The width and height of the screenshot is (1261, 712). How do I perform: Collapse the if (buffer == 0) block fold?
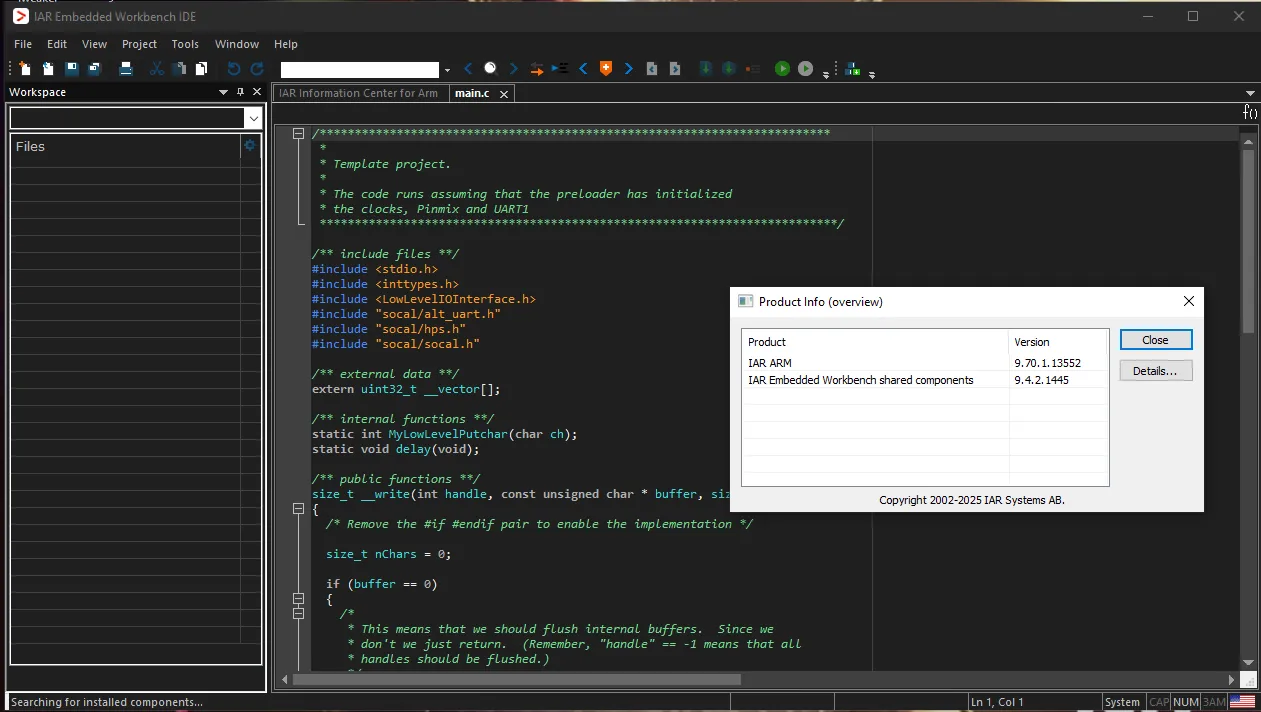click(x=298, y=599)
